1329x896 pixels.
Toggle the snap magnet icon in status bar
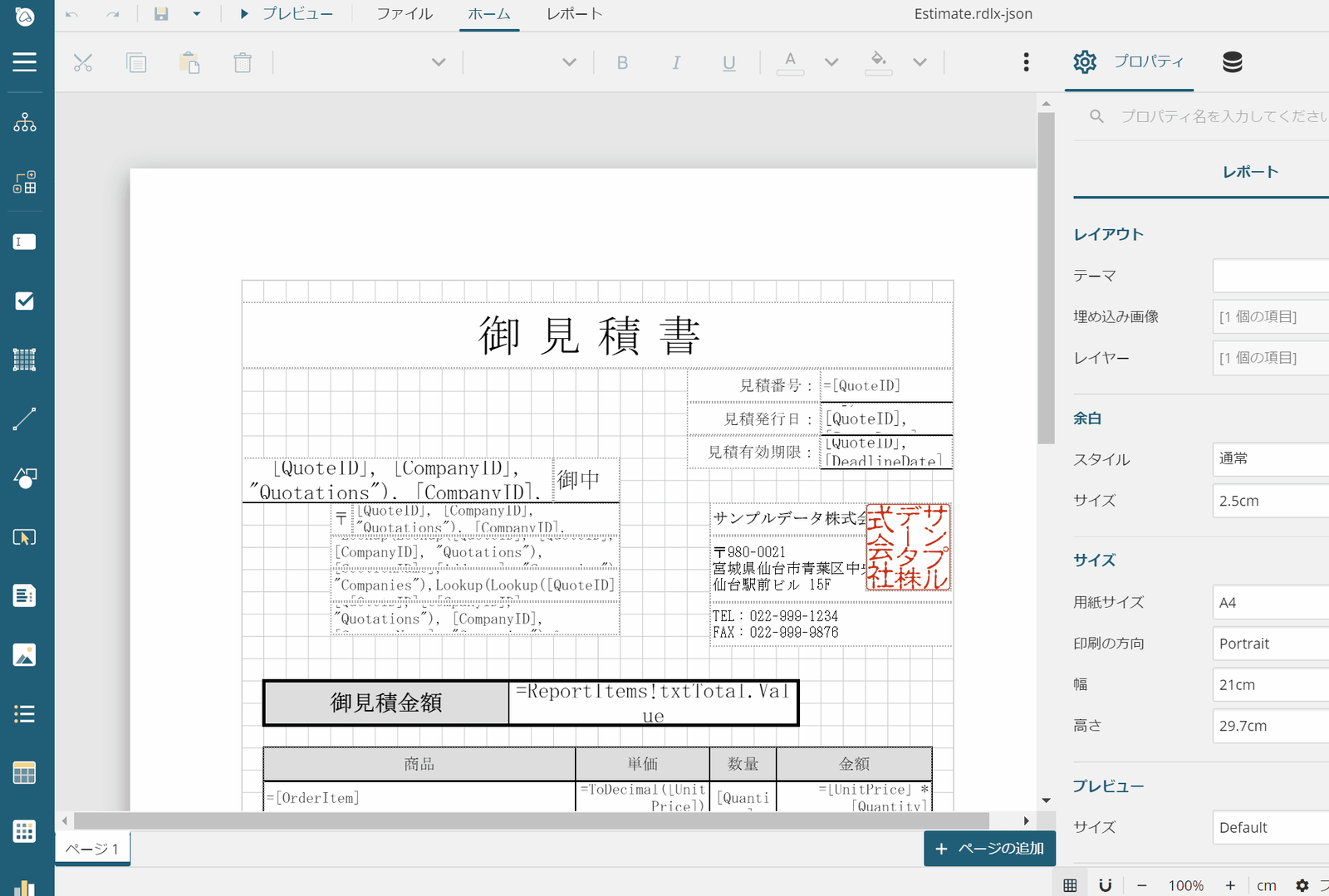[x=1105, y=885]
